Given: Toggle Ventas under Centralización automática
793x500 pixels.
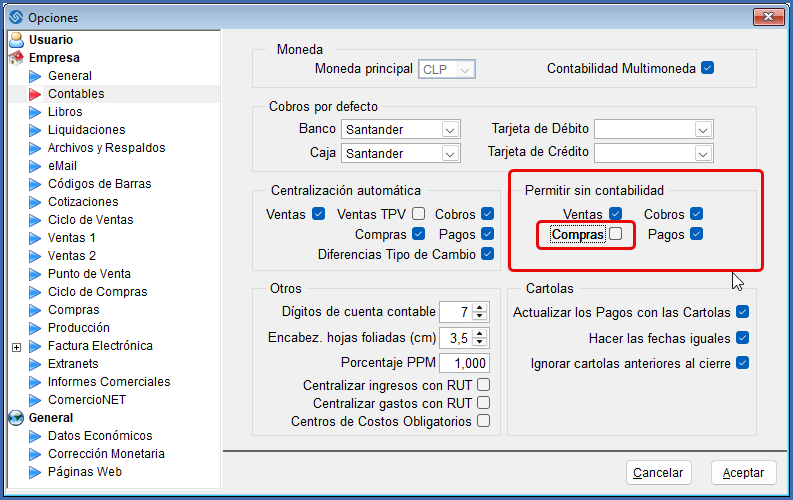Looking at the screenshot, I should click(318, 214).
